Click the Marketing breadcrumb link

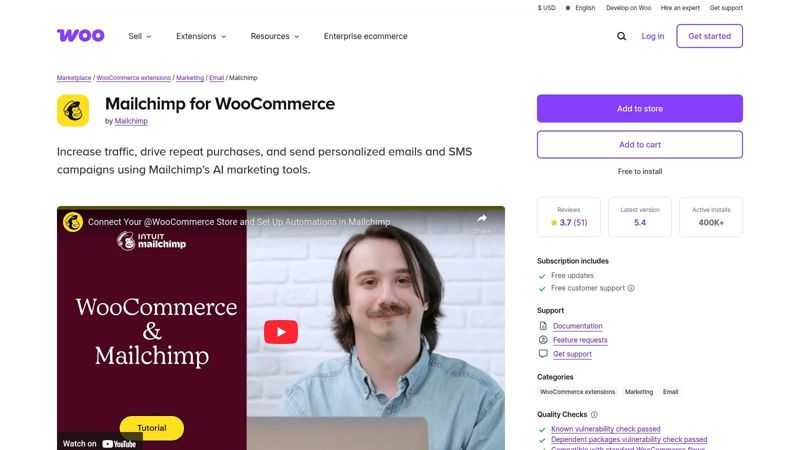[190, 78]
